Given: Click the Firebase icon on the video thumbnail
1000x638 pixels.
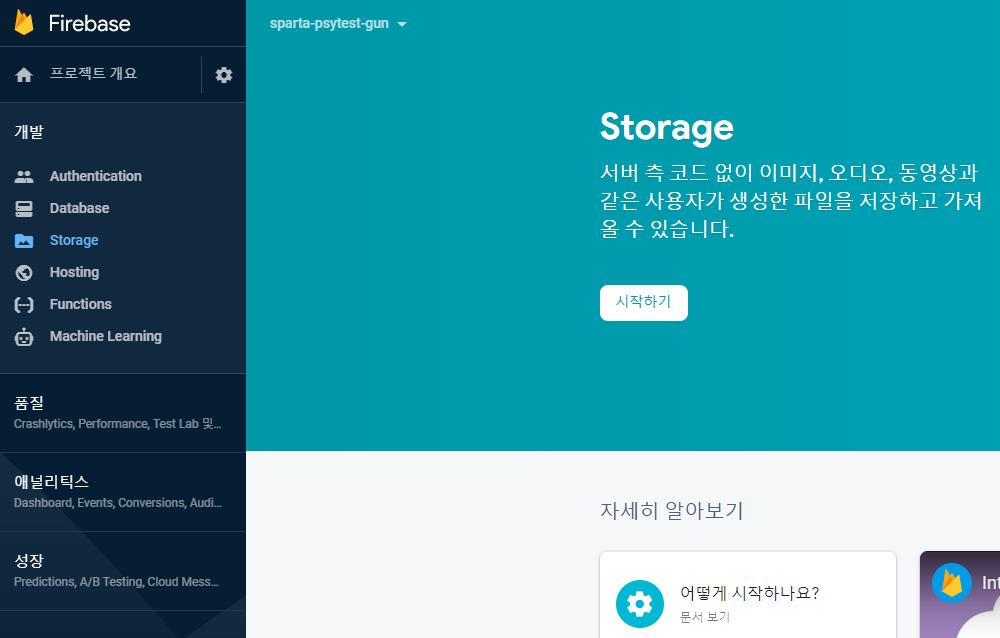Looking at the screenshot, I should 952,582.
